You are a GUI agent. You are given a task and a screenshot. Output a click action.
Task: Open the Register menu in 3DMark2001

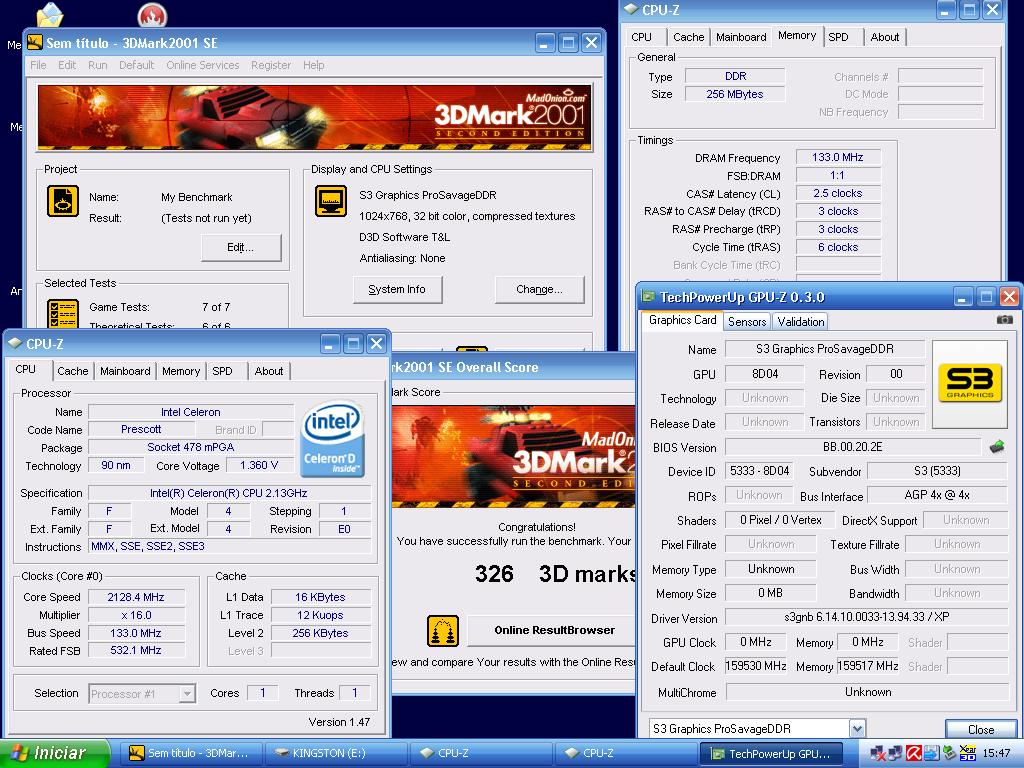click(x=271, y=65)
